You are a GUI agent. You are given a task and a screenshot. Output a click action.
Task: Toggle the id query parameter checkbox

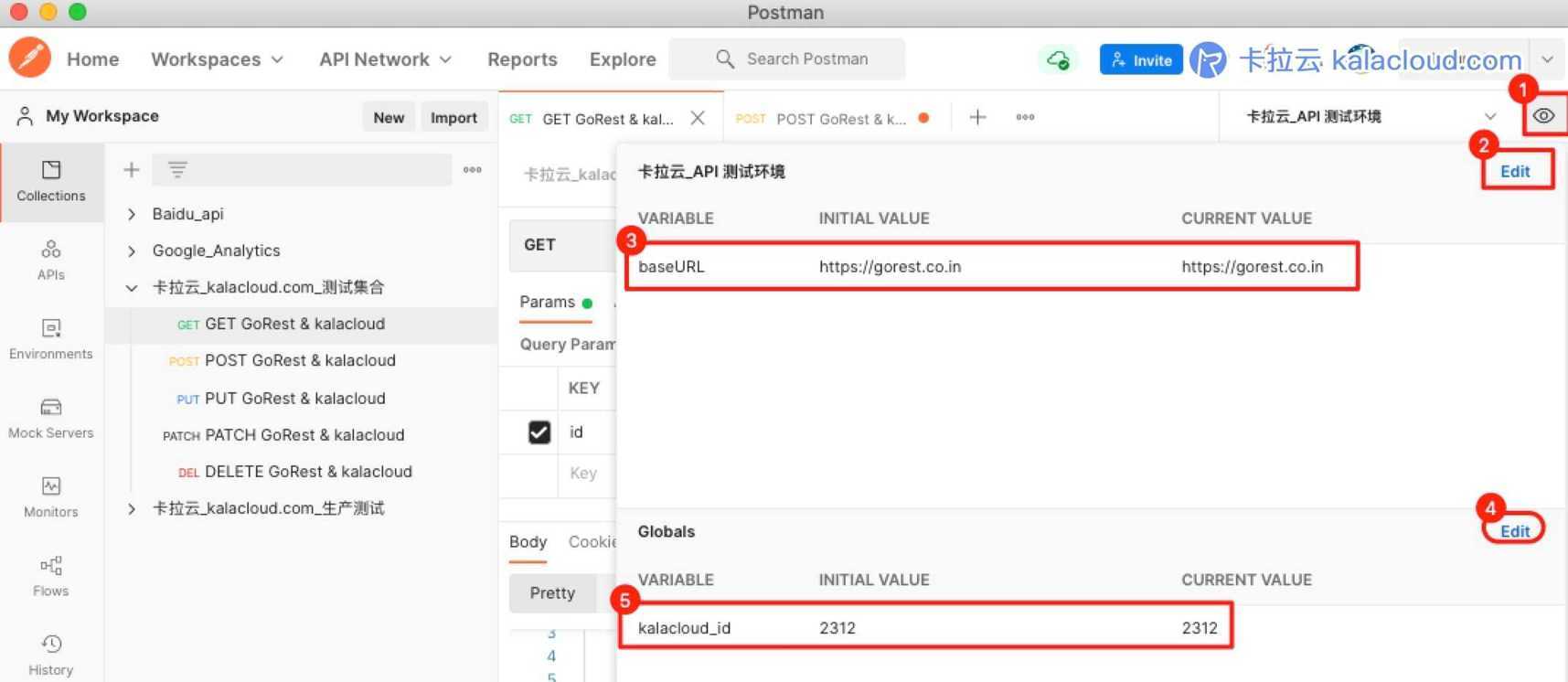pos(539,432)
